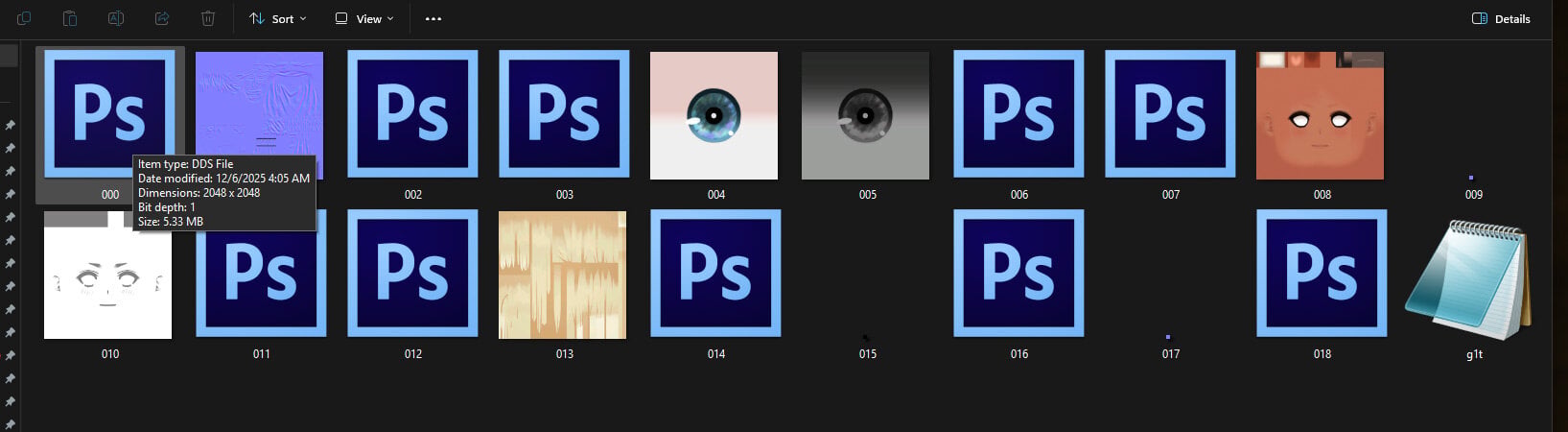
Task: Click the Copy icon in the toolbar
Action: coord(24,18)
